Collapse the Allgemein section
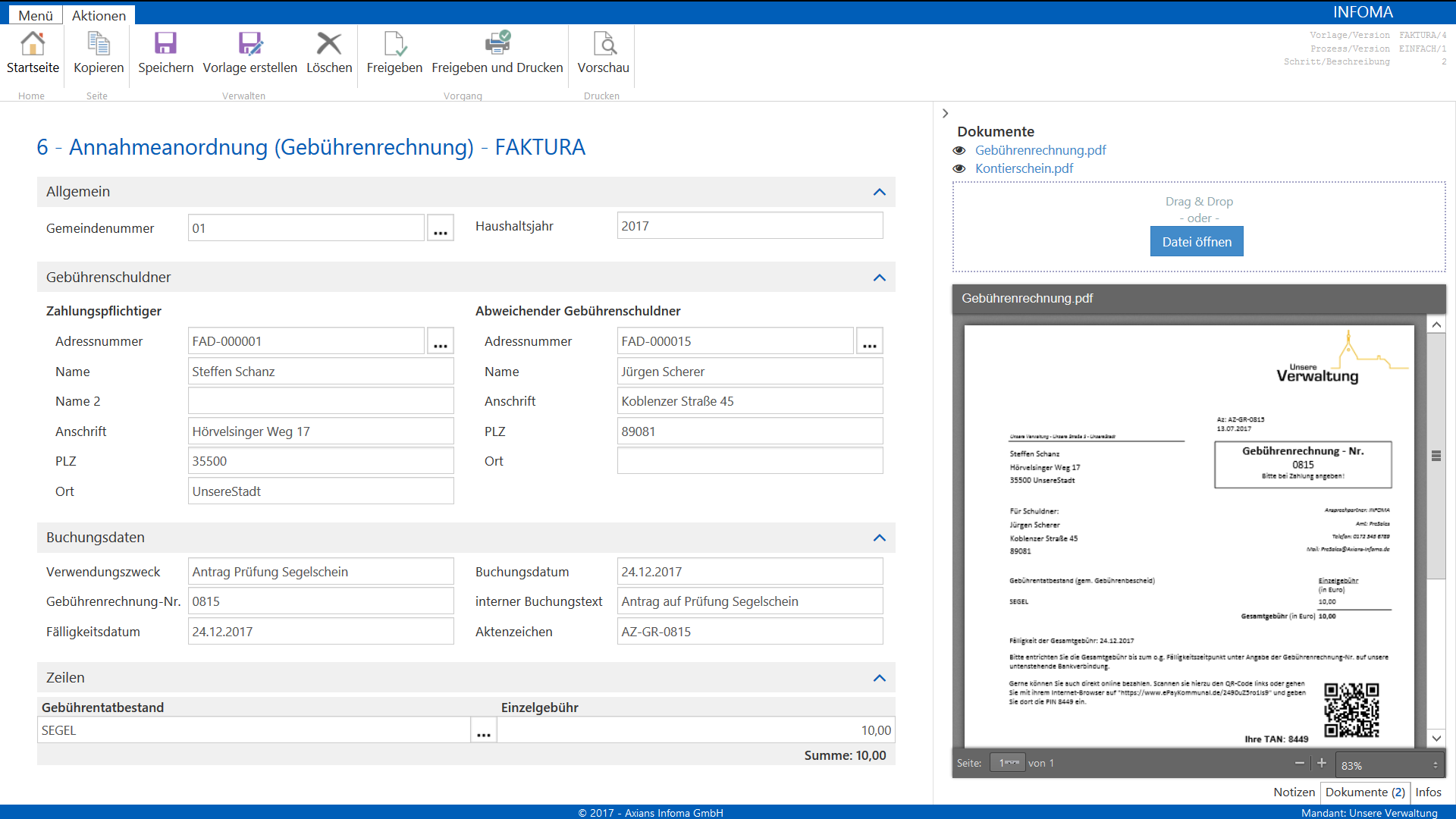 tap(880, 192)
